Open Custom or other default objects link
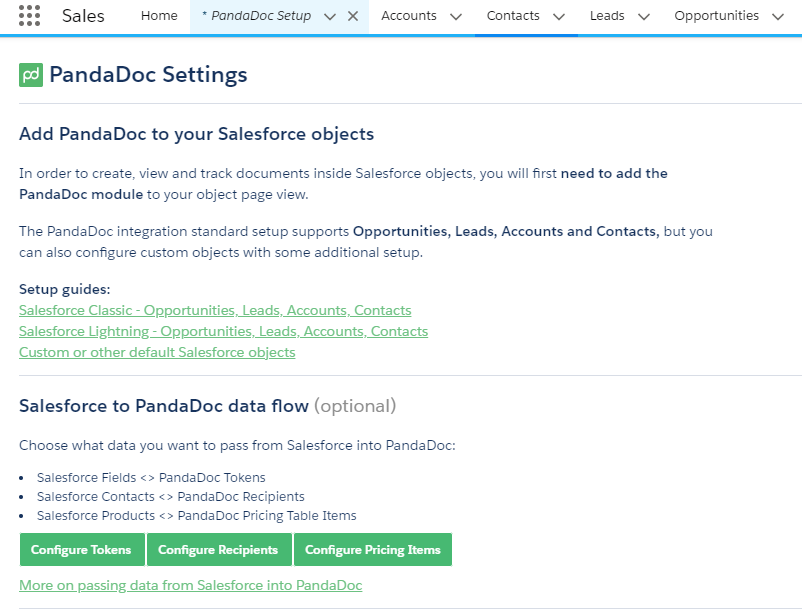This screenshot has height=610, width=802. [x=157, y=352]
